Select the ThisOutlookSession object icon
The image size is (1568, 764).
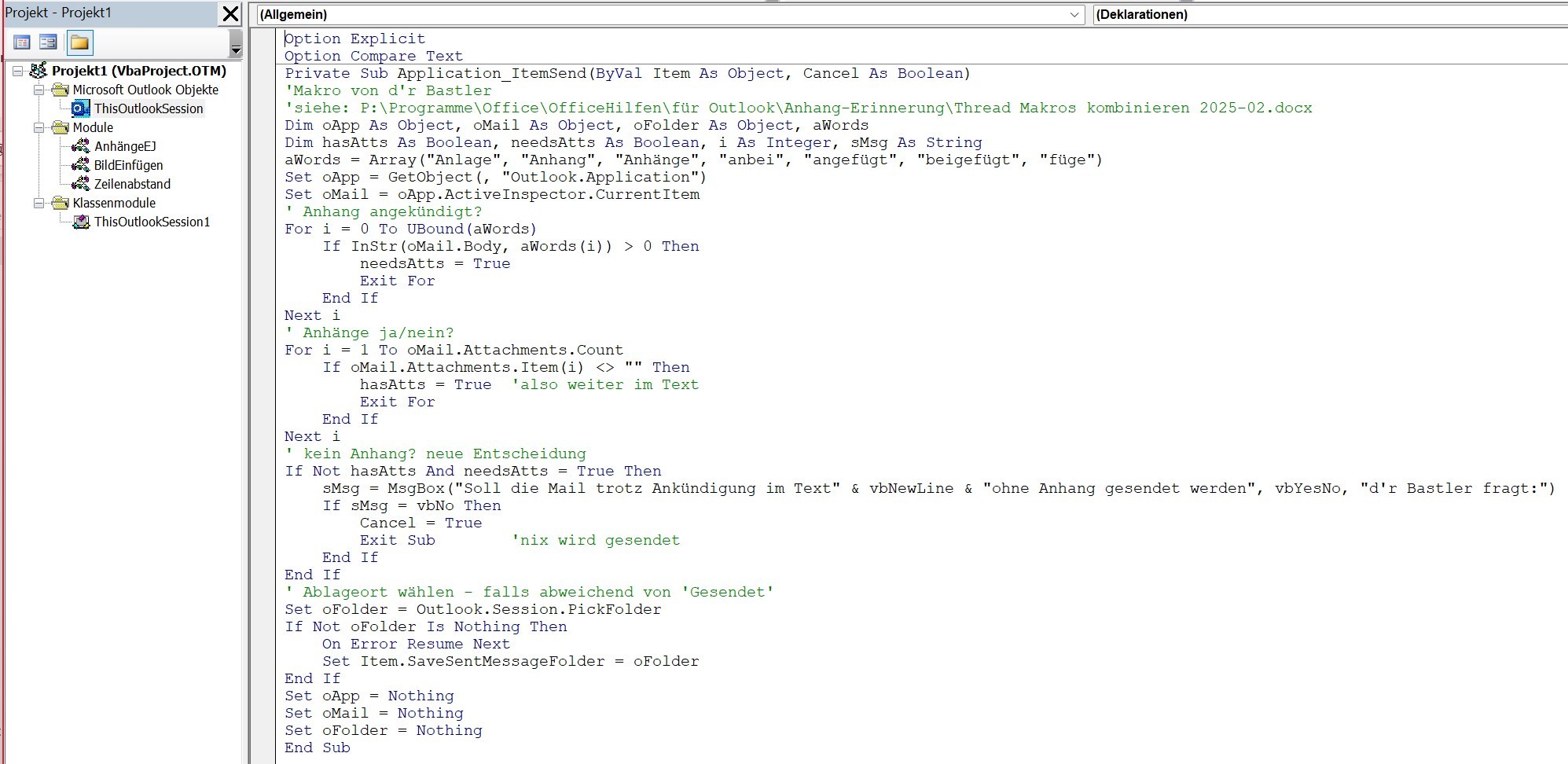coord(80,108)
